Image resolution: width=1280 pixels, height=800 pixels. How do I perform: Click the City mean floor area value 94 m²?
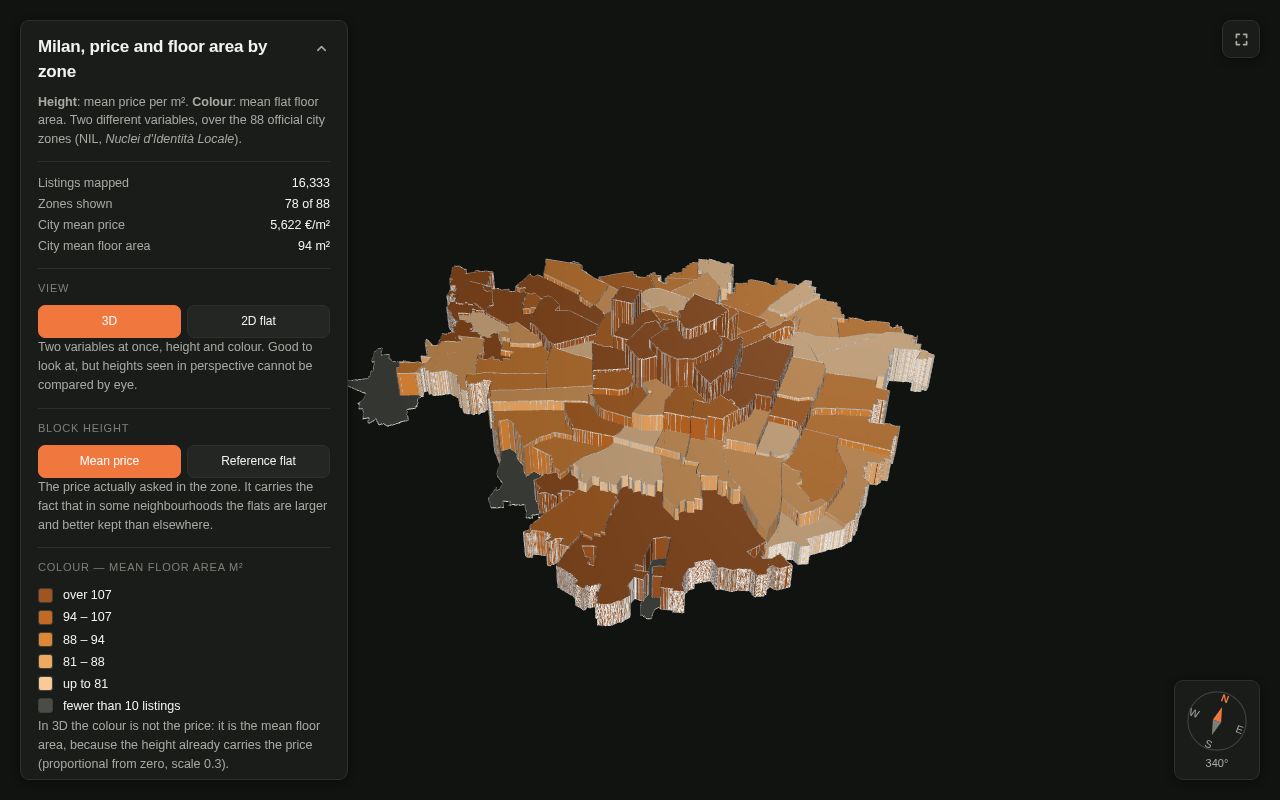314,246
